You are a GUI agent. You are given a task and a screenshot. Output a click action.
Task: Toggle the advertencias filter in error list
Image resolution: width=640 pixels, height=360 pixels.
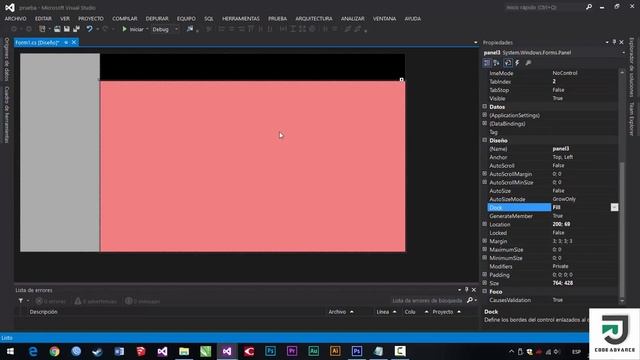click(96, 301)
